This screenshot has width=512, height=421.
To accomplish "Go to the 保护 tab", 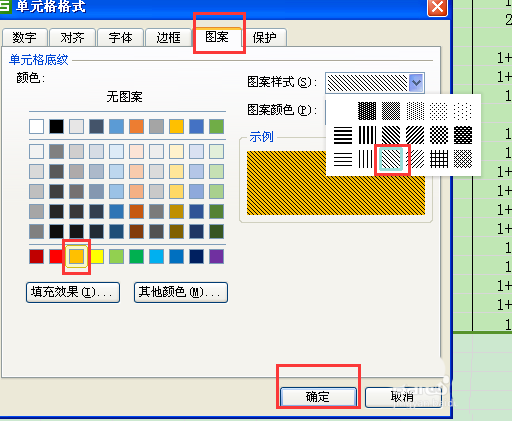I will pos(264,37).
